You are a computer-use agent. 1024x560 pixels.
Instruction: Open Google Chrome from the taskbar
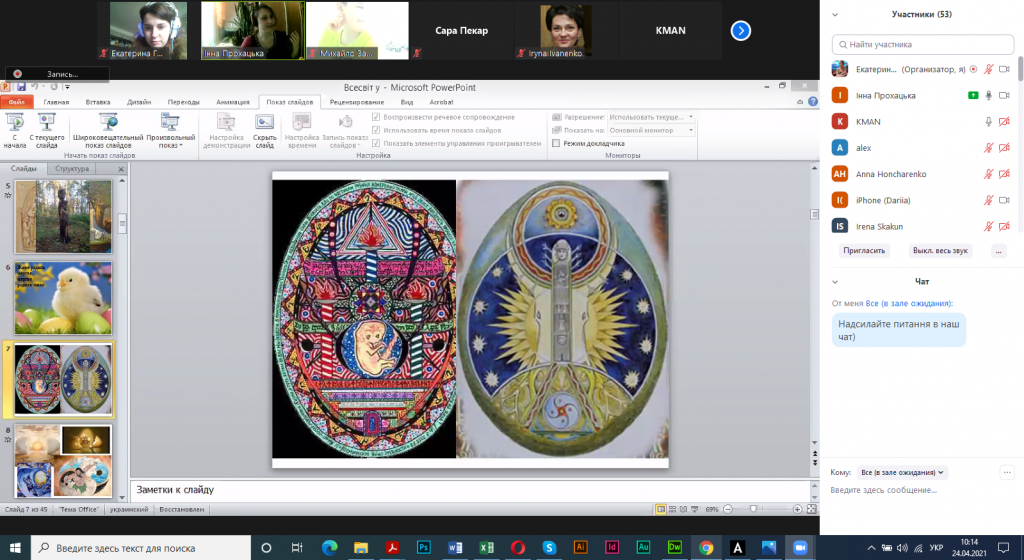pos(706,548)
